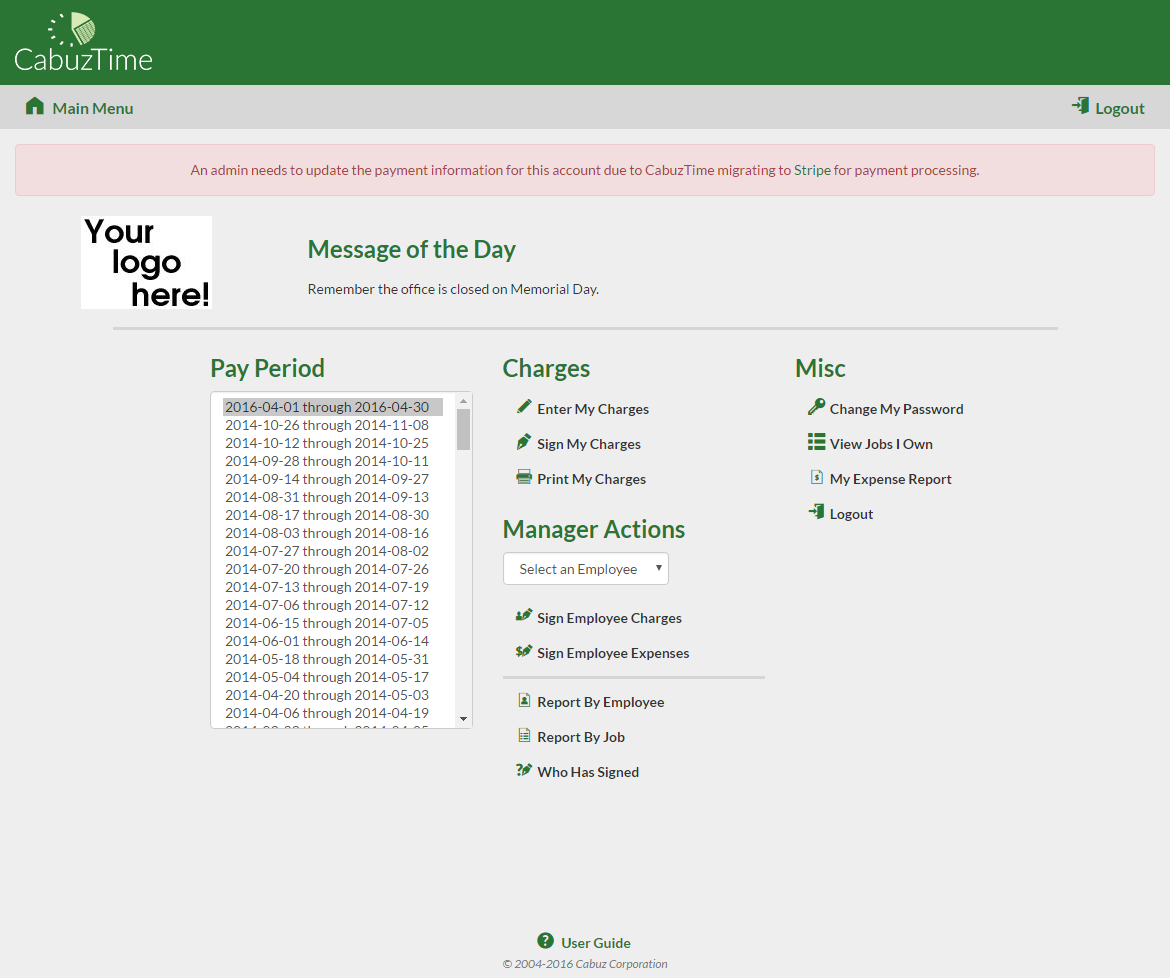Click the Logout item in the top bar
The width and height of the screenshot is (1170, 978).
[1117, 108]
